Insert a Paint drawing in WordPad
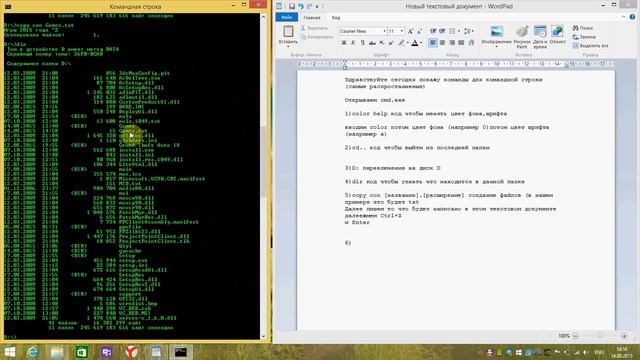The image size is (640, 360). (x=522, y=37)
